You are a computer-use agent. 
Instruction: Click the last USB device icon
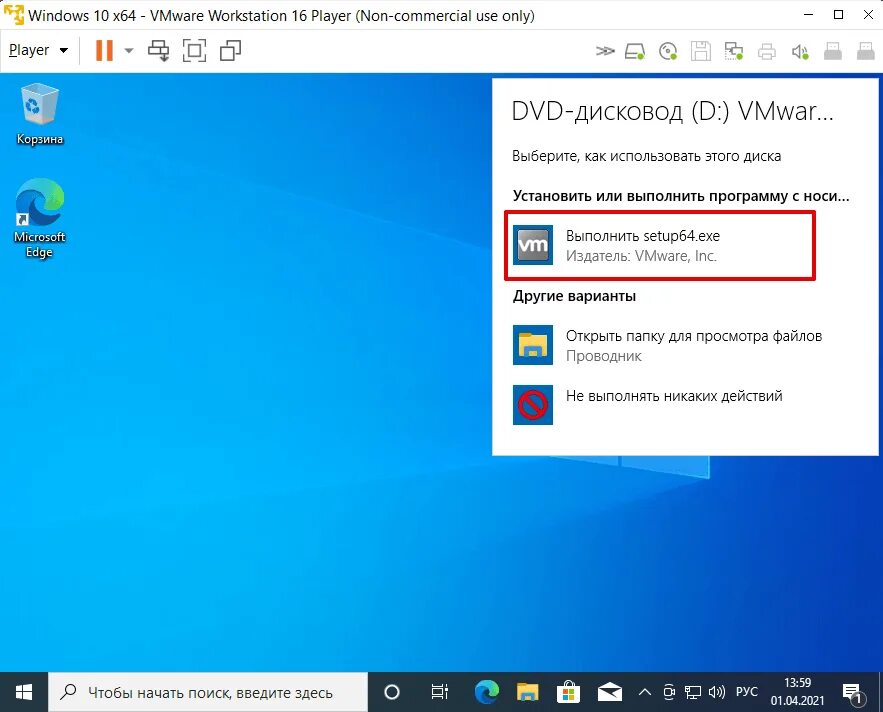point(866,51)
